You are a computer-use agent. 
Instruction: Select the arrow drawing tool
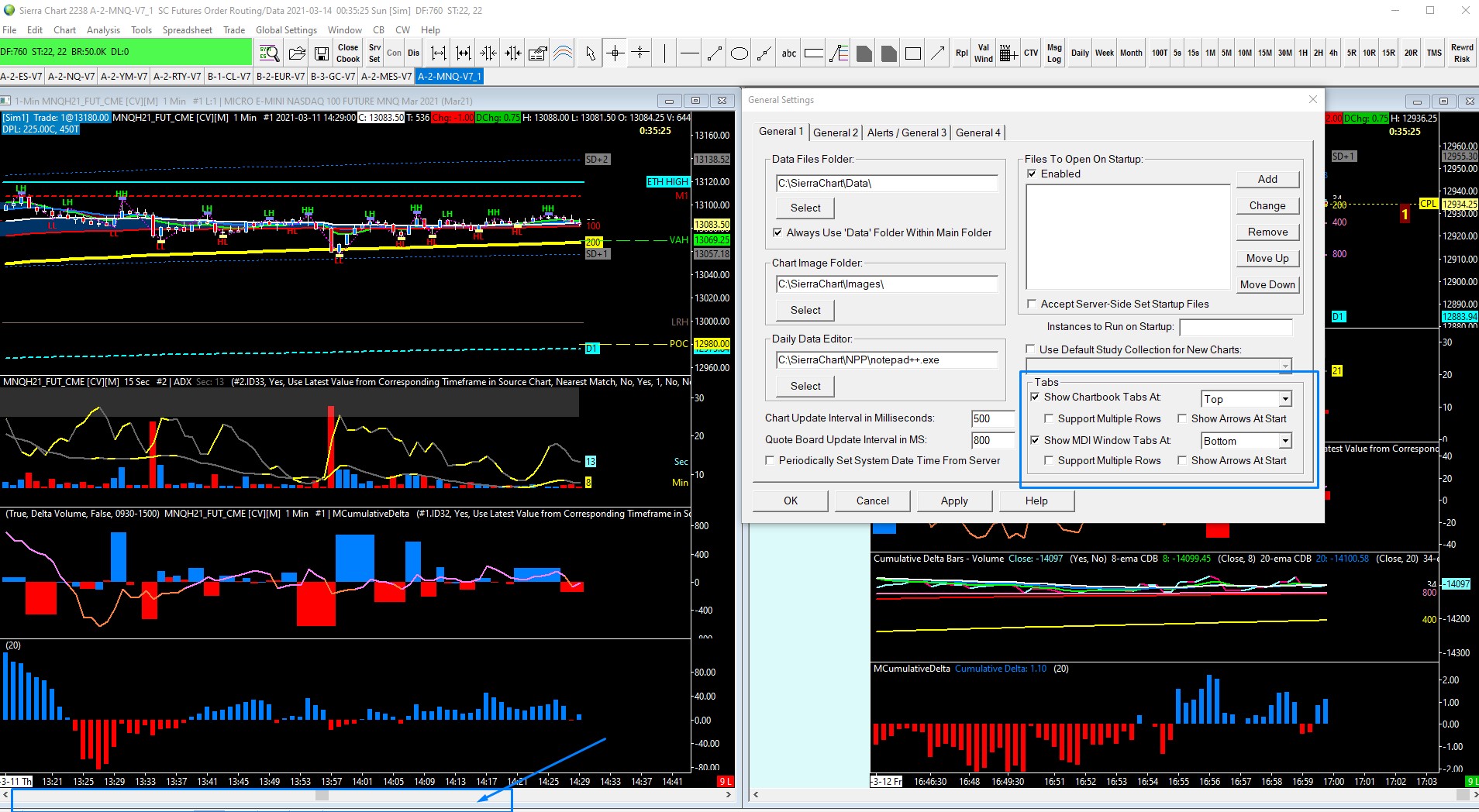(937, 53)
